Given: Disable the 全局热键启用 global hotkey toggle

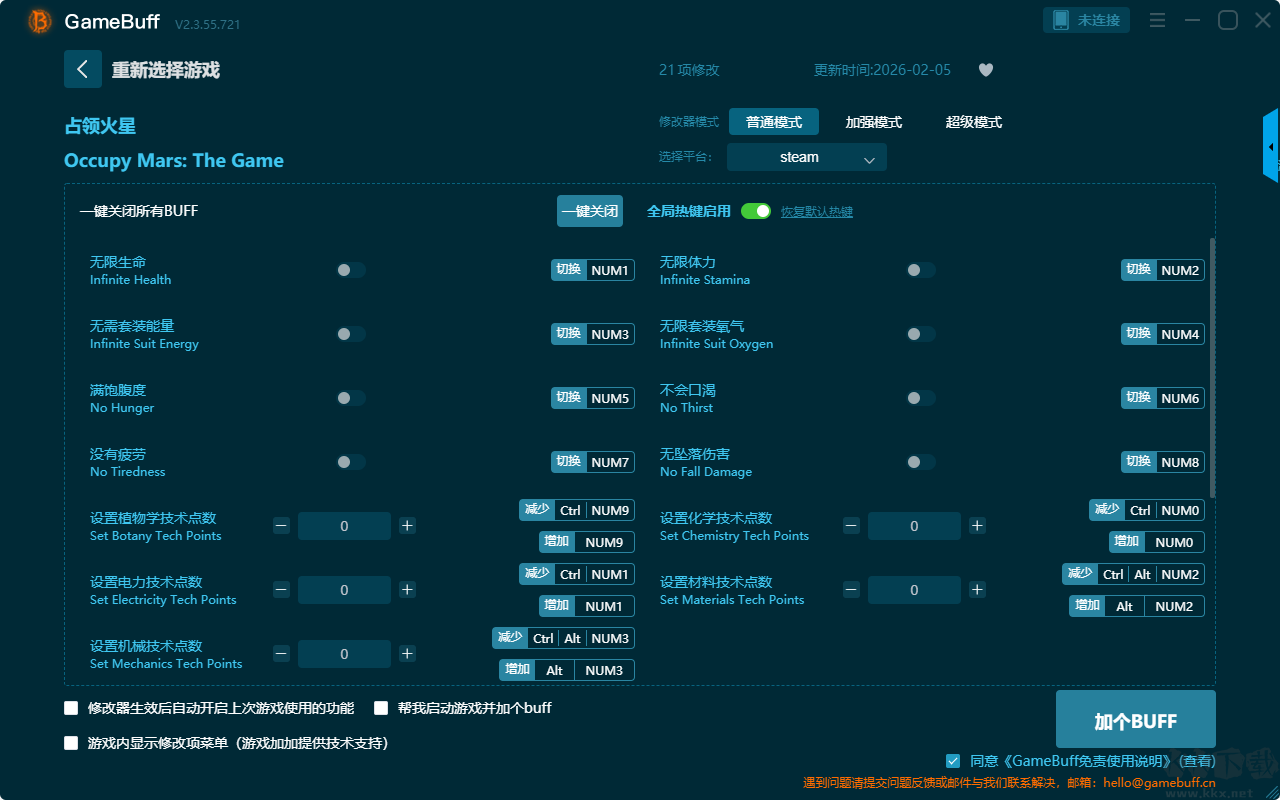Looking at the screenshot, I should coord(756,211).
